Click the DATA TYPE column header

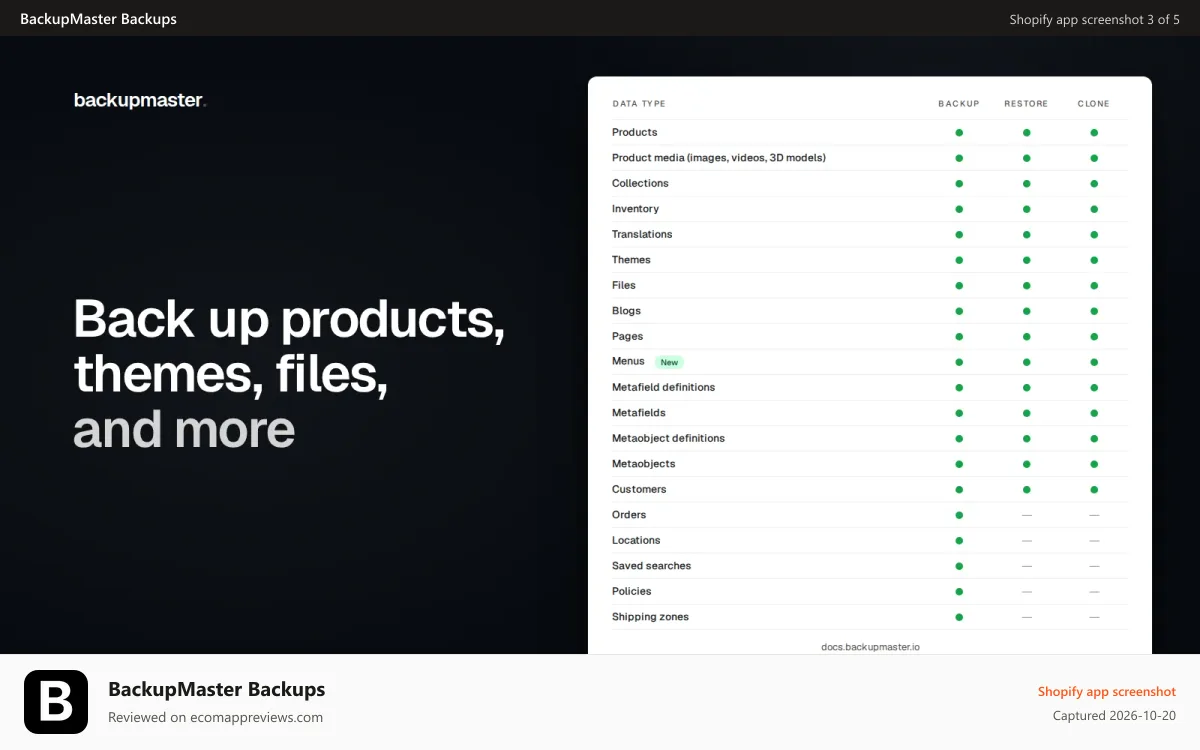[639, 104]
